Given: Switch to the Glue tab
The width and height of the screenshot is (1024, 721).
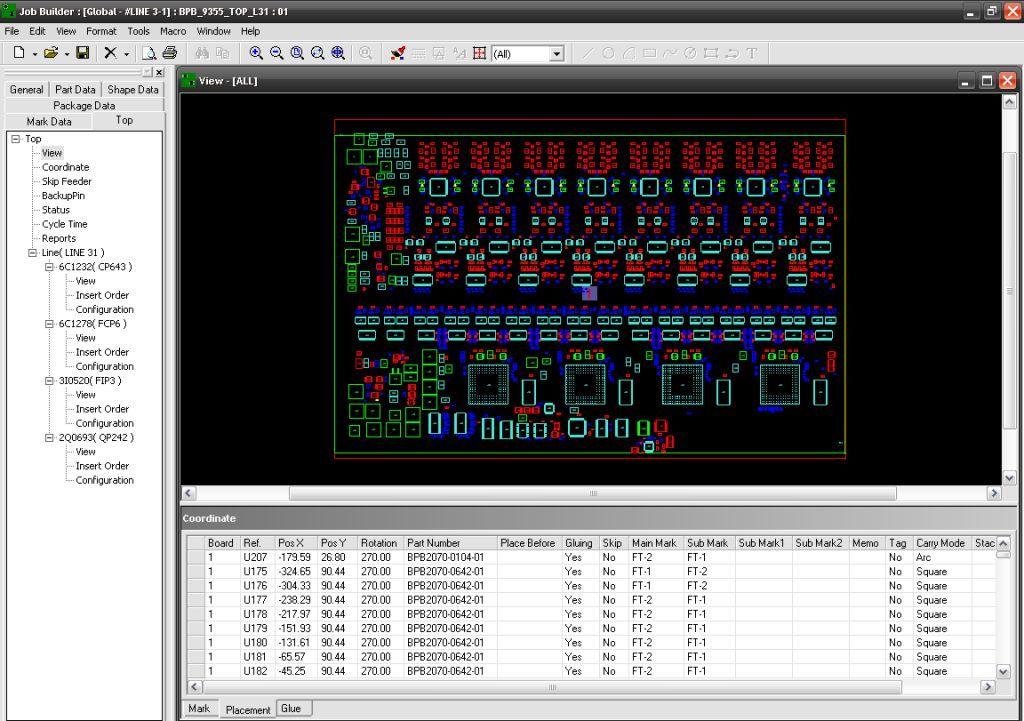Looking at the screenshot, I should click(x=291, y=708).
